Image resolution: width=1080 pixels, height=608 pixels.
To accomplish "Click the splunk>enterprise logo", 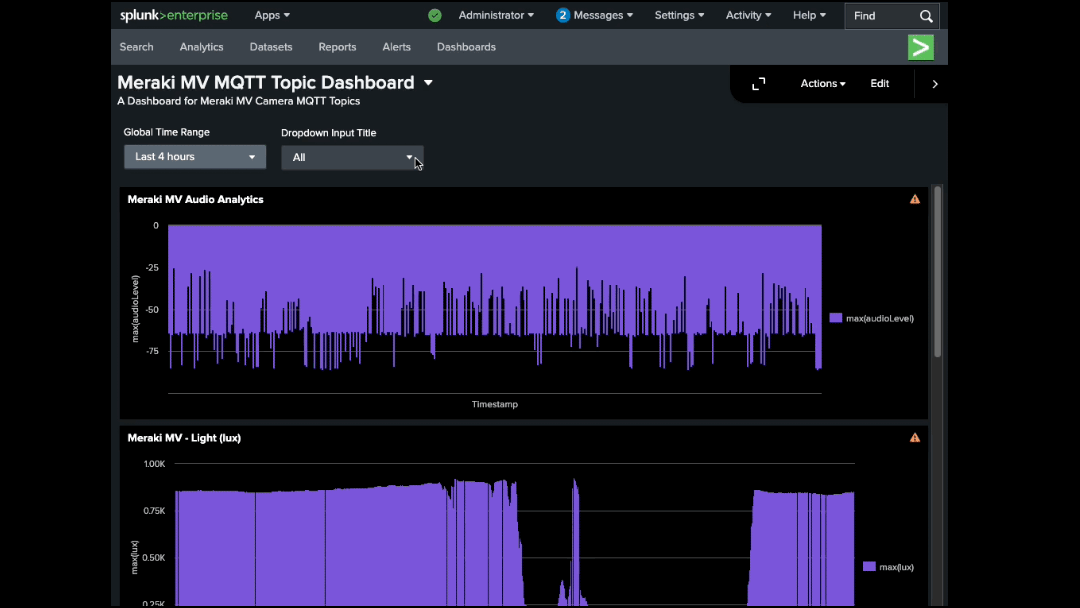I will tap(174, 15).
